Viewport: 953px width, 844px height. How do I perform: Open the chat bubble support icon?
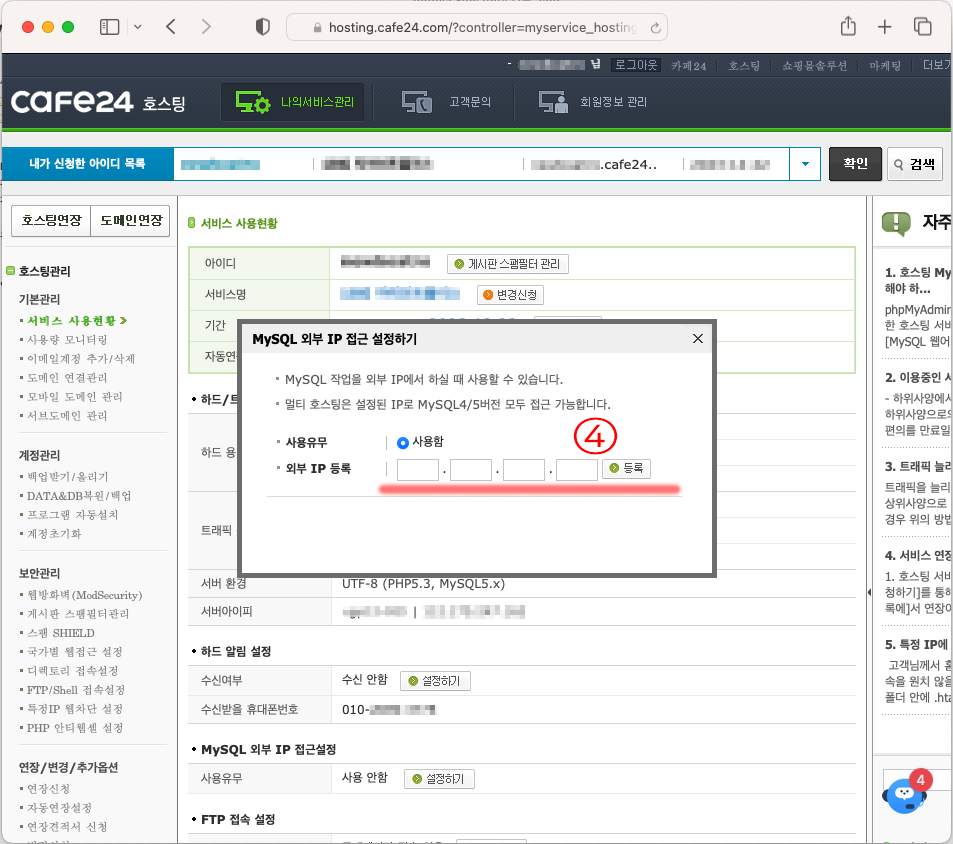click(x=905, y=794)
